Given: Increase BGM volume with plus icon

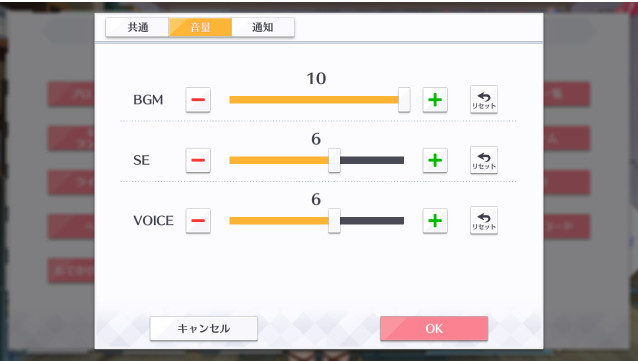Looking at the screenshot, I should (x=435, y=100).
